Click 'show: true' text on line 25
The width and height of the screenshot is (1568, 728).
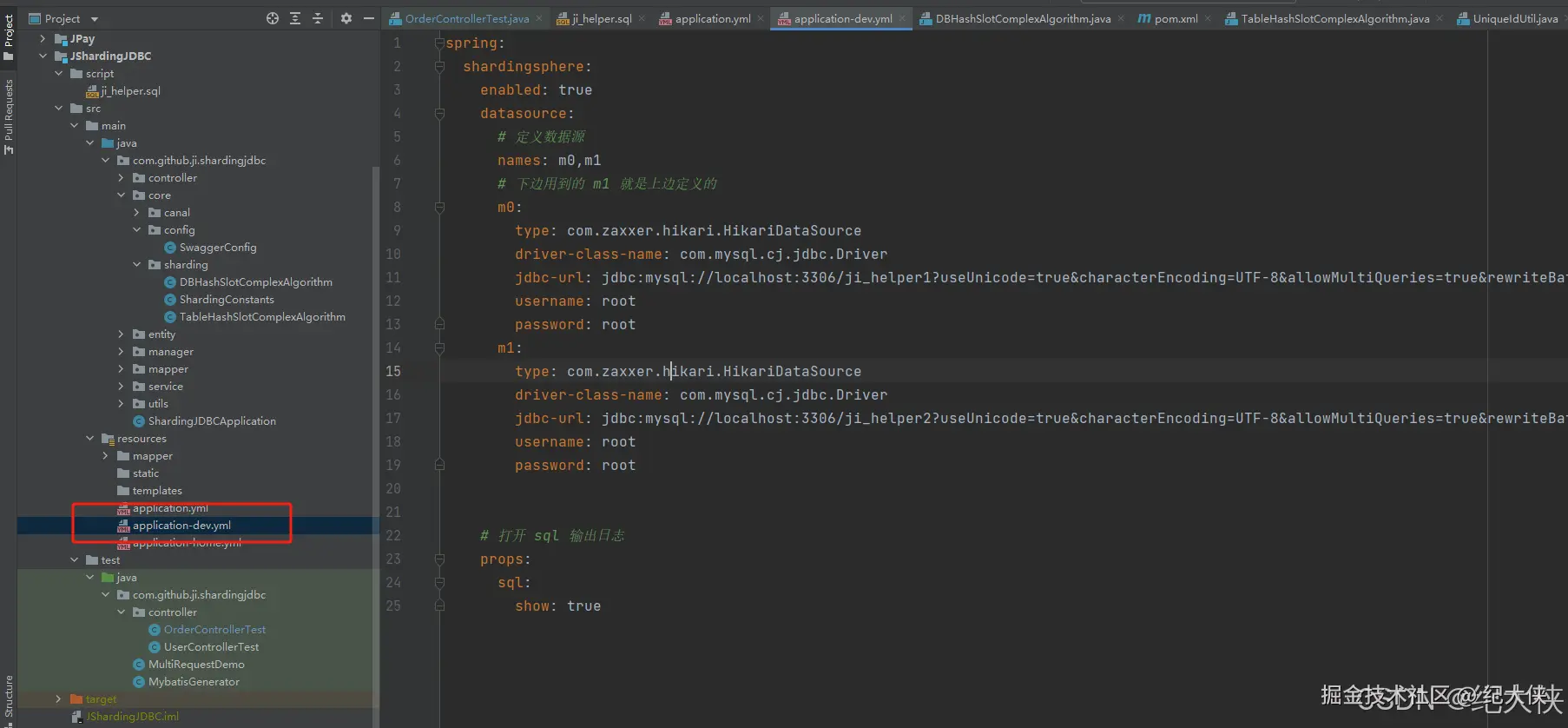tap(558, 606)
